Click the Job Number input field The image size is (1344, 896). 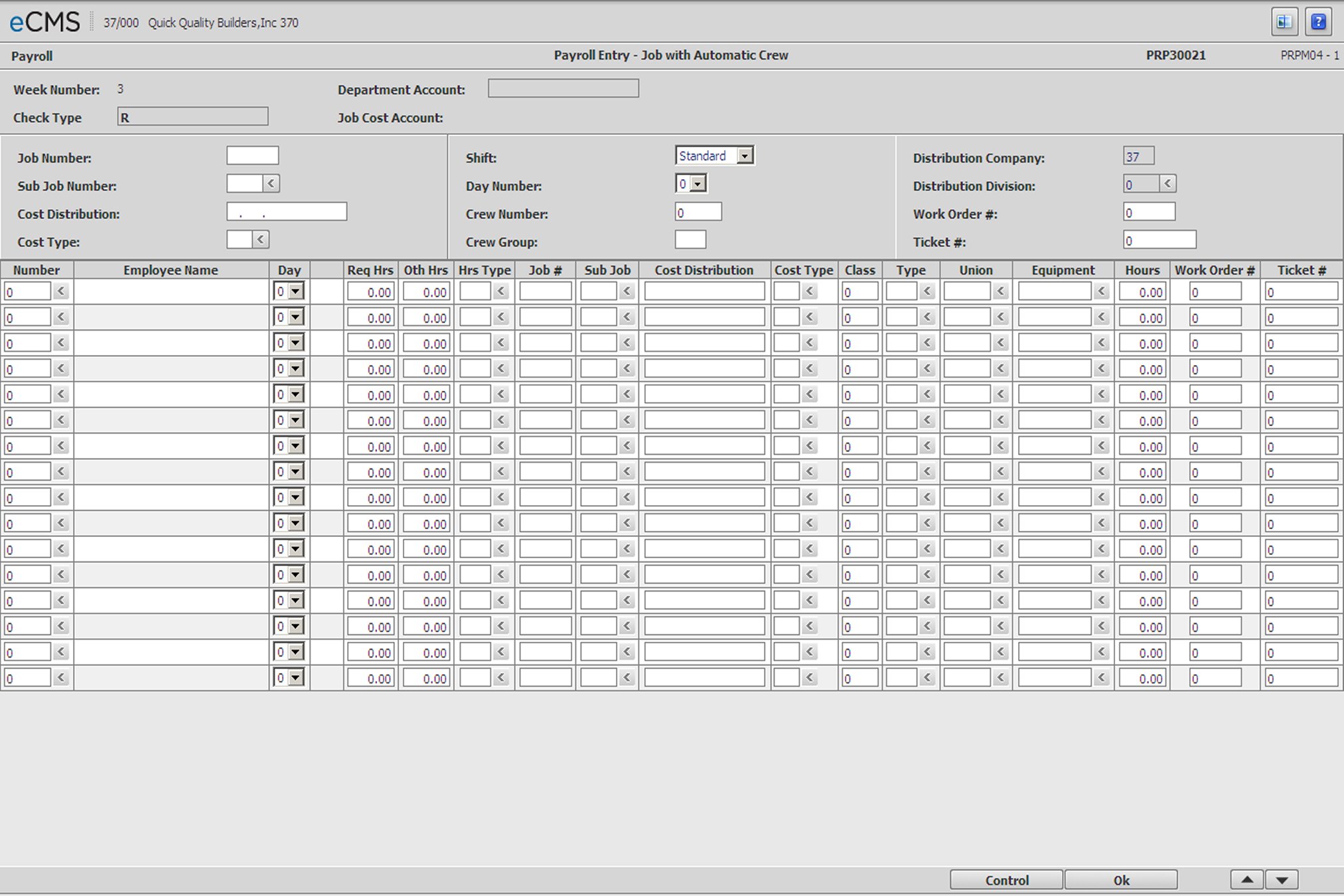[x=253, y=156]
